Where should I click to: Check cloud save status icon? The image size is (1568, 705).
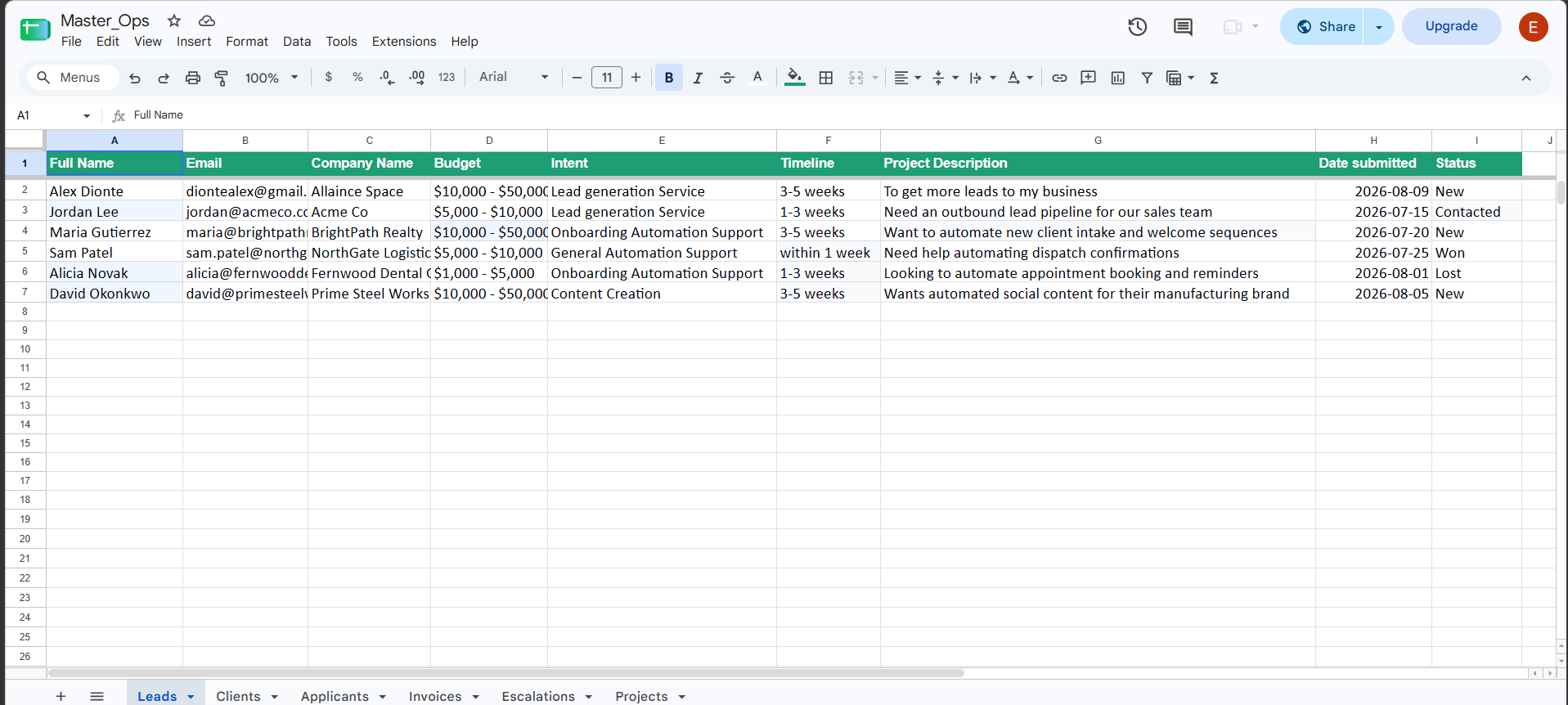click(207, 20)
